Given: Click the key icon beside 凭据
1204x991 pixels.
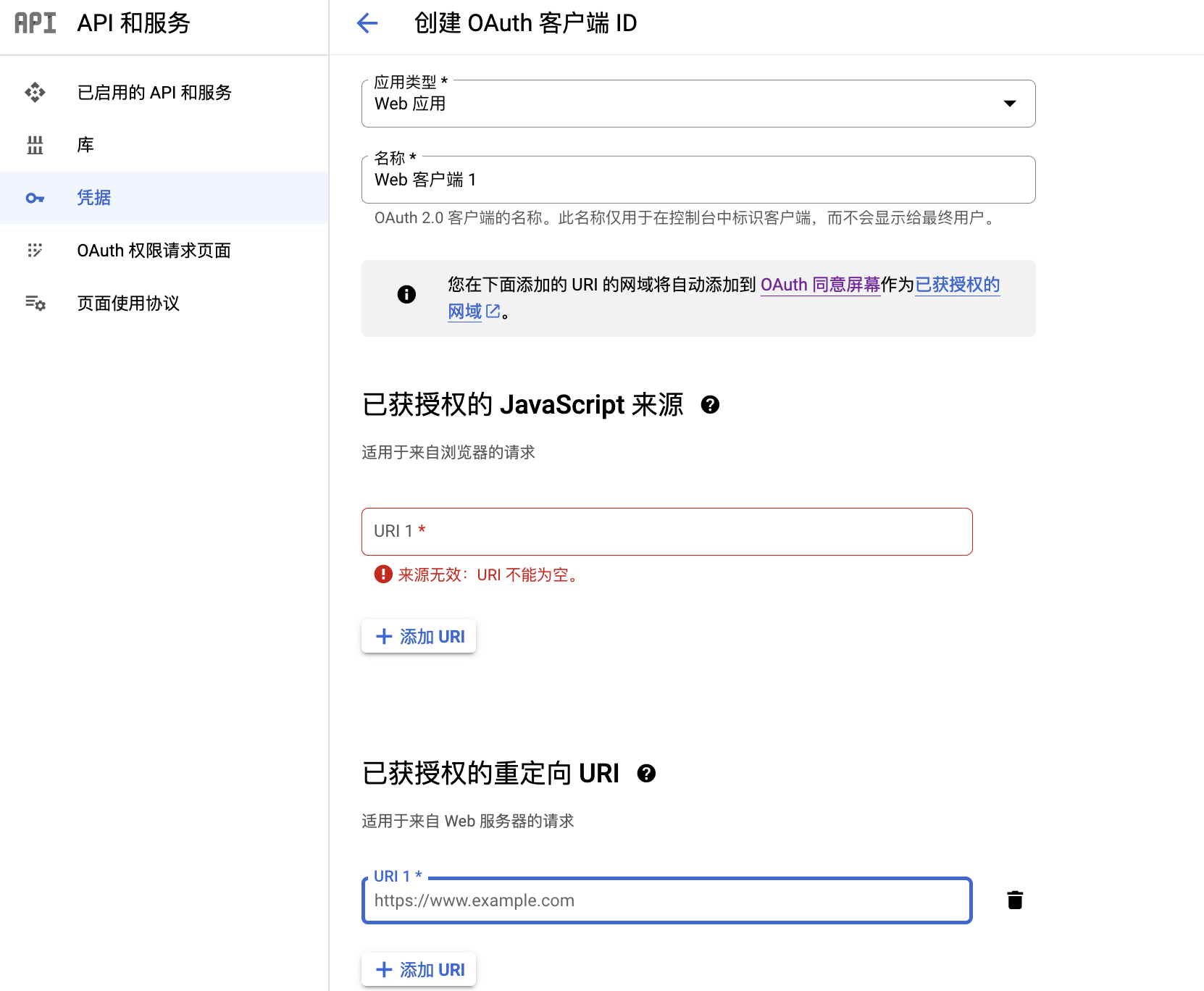Looking at the screenshot, I should 35,198.
